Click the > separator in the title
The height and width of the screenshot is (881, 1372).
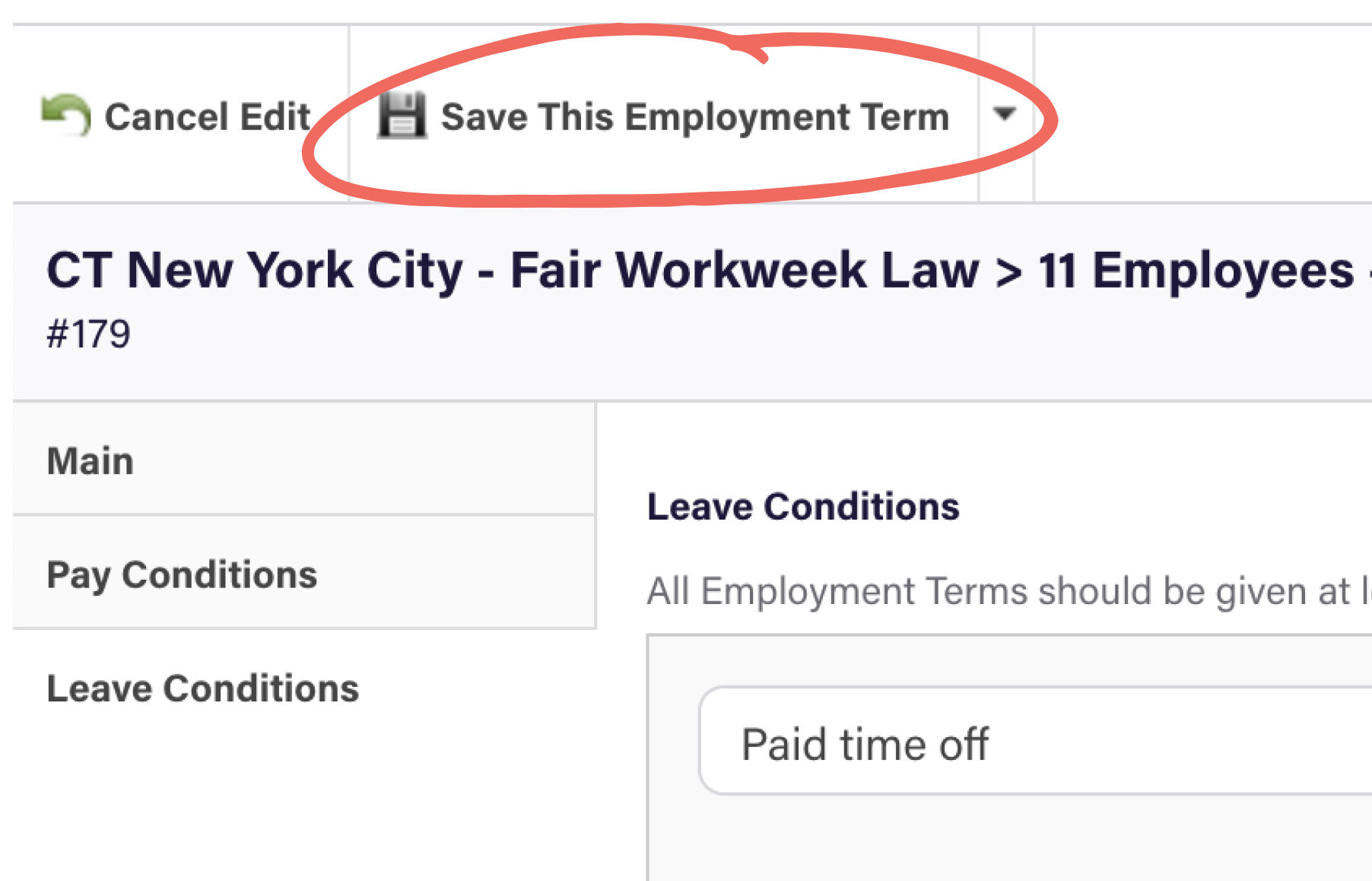1008,272
